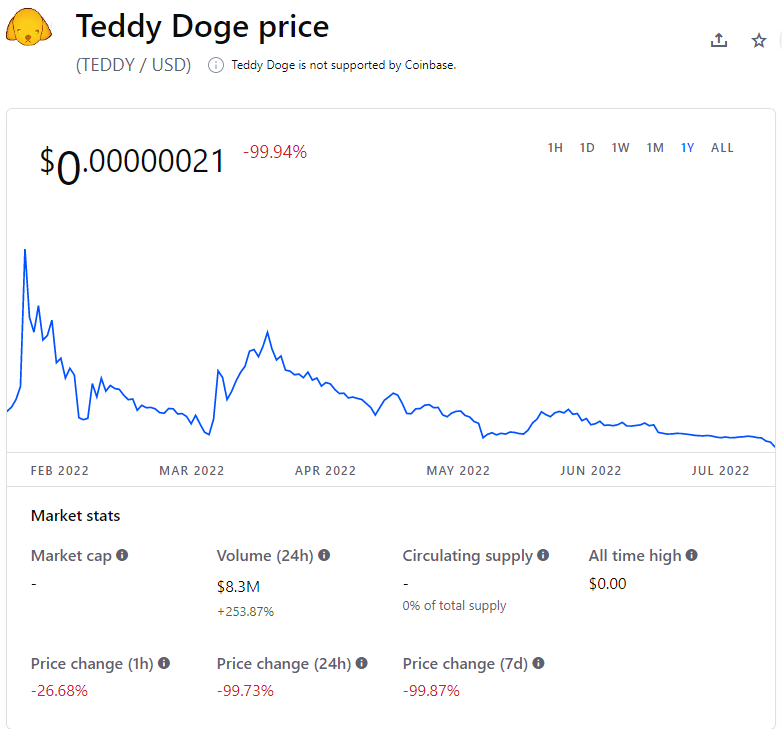The image size is (782, 729).
Task: Click the All time high info icon
Action: coord(691,555)
